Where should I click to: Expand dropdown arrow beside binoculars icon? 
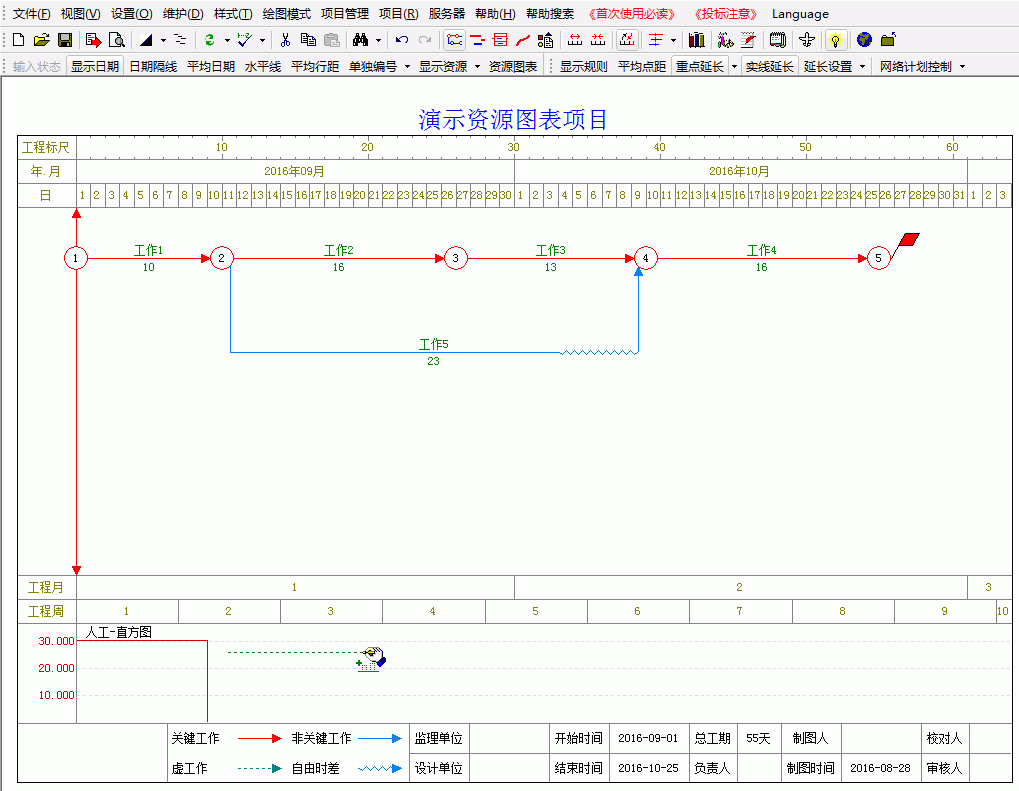(378, 40)
